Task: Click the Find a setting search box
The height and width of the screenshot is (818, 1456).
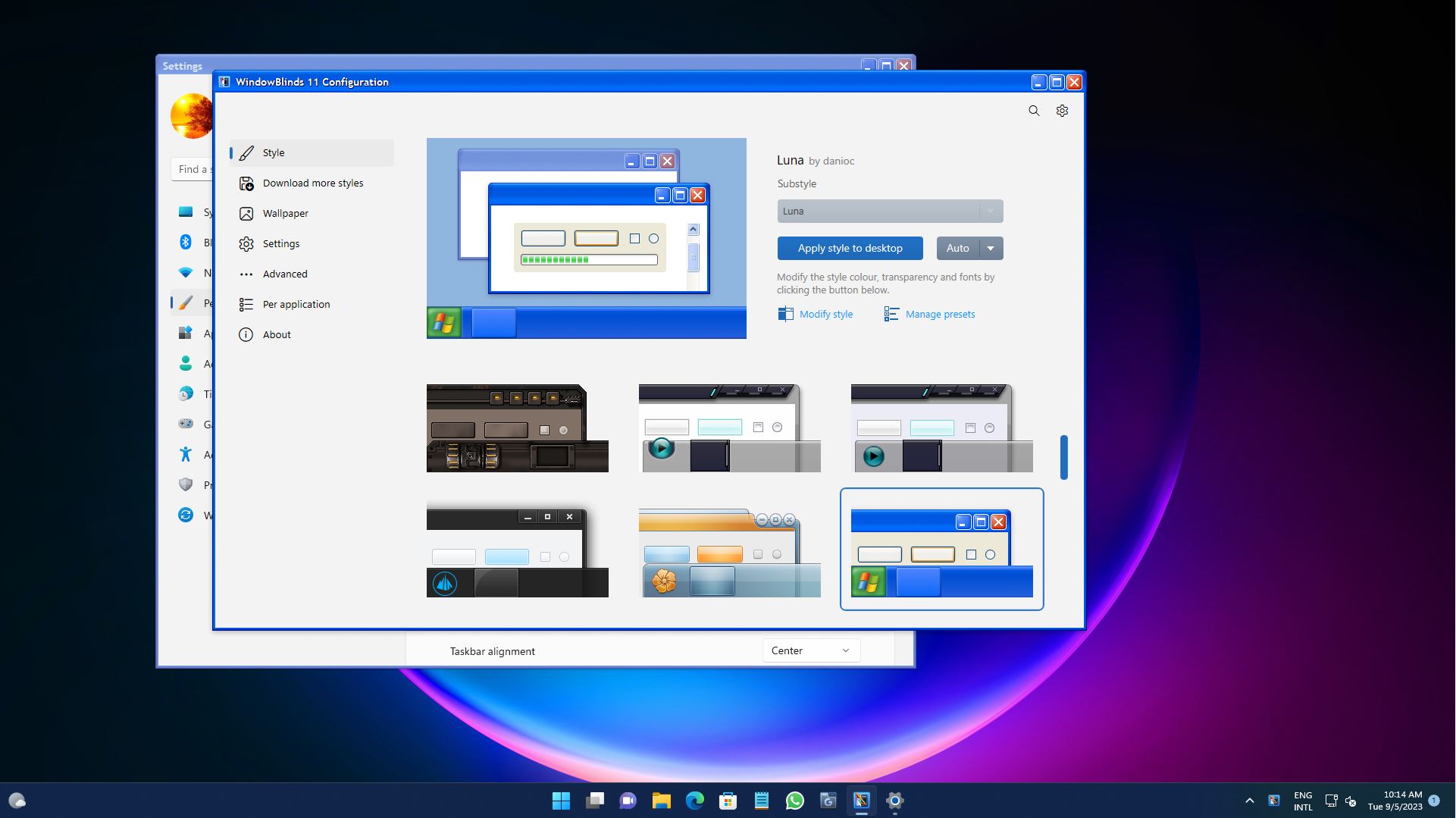Action: (x=192, y=169)
